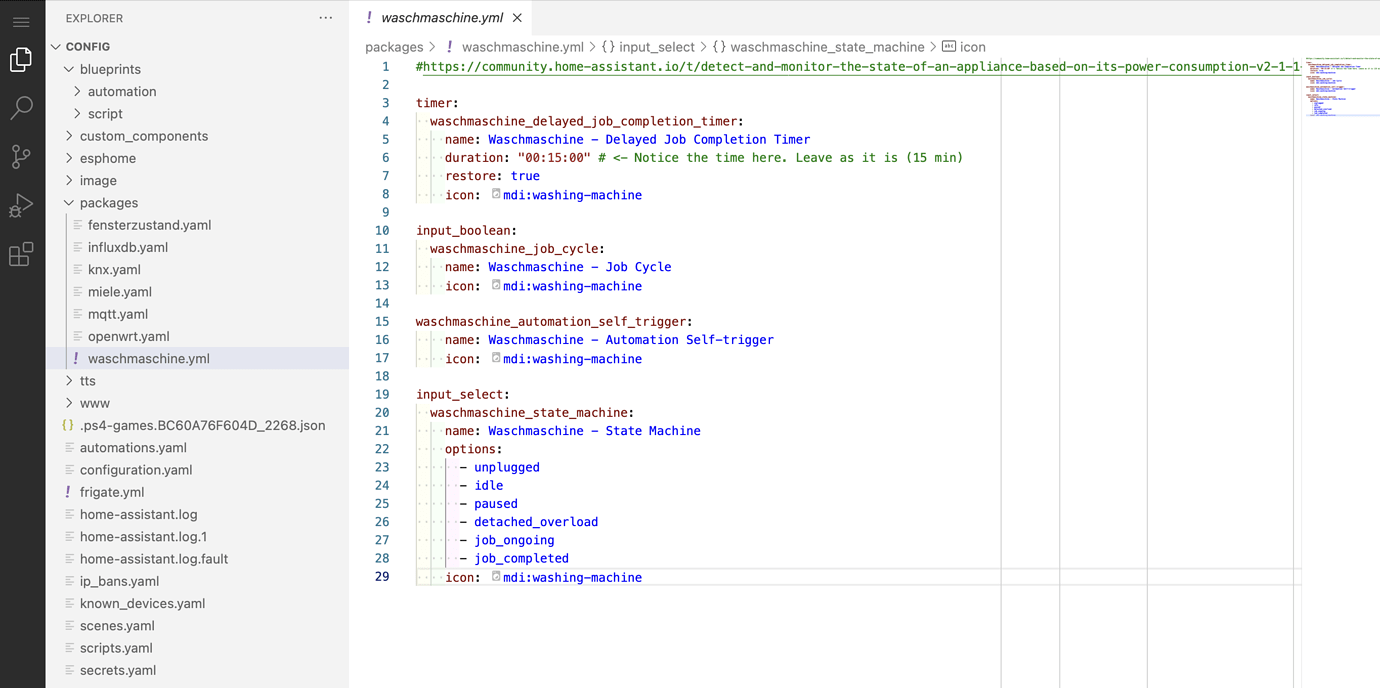Image resolution: width=1380 pixels, height=688 pixels.
Task: Click the mdi:washing-machine icon preview on line 13
Action: click(496, 285)
